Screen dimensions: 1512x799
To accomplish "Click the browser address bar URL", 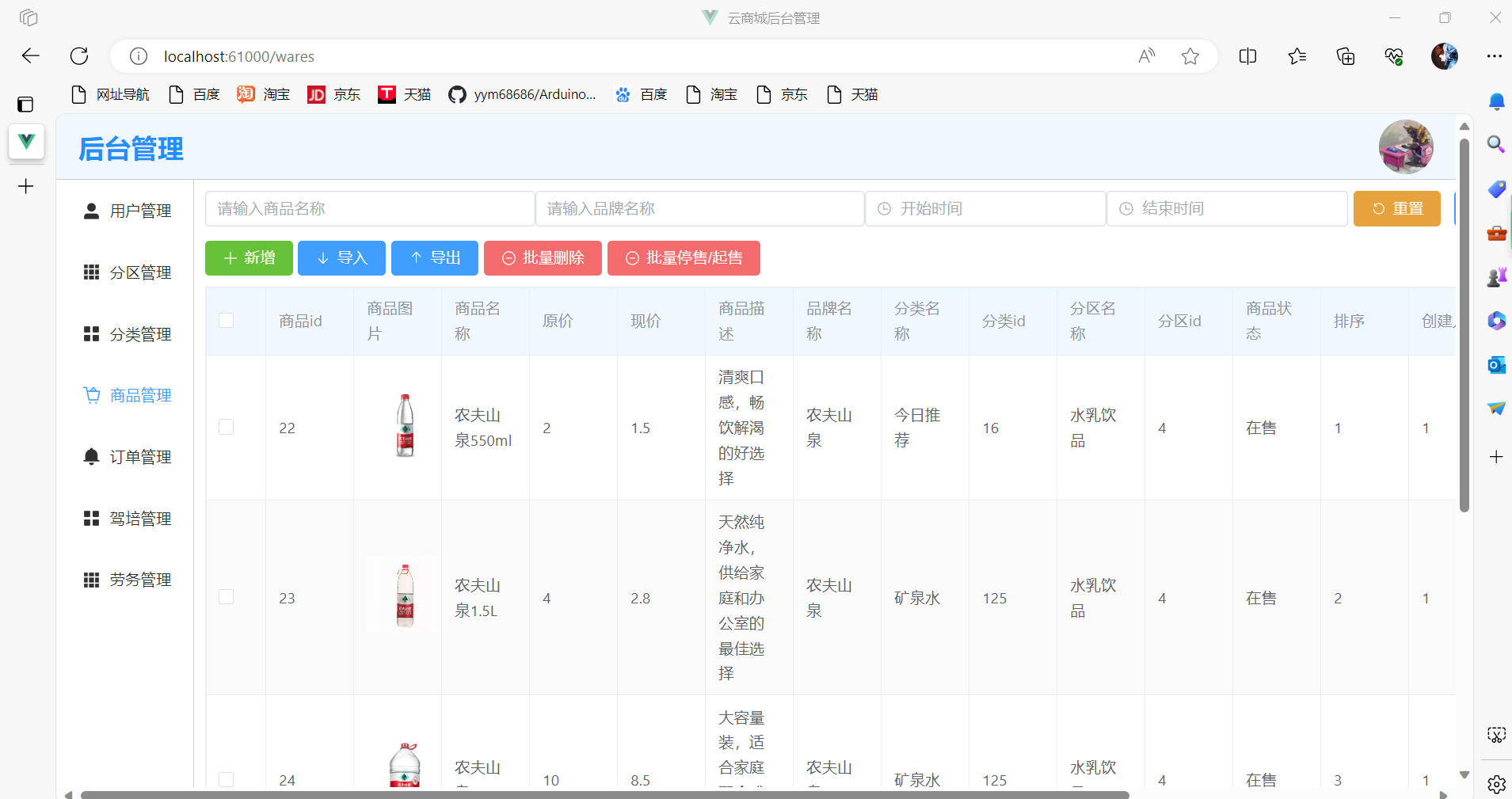I will coord(239,56).
